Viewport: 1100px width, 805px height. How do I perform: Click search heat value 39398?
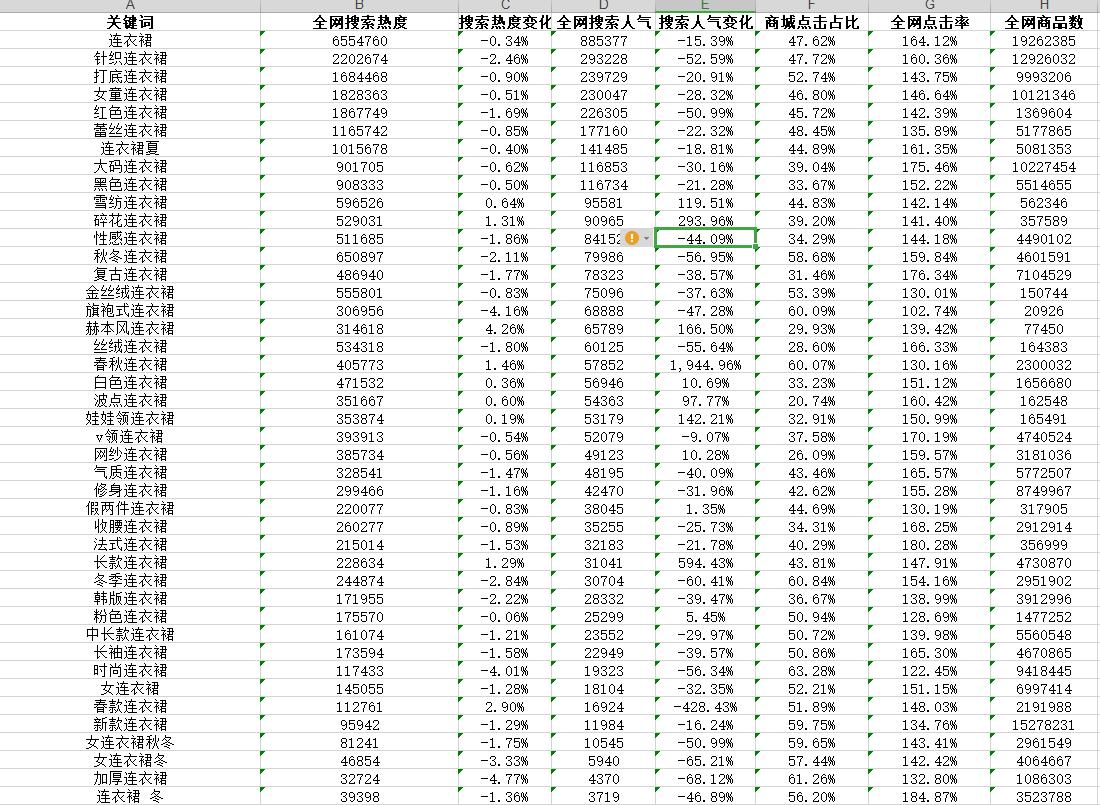tap(359, 797)
